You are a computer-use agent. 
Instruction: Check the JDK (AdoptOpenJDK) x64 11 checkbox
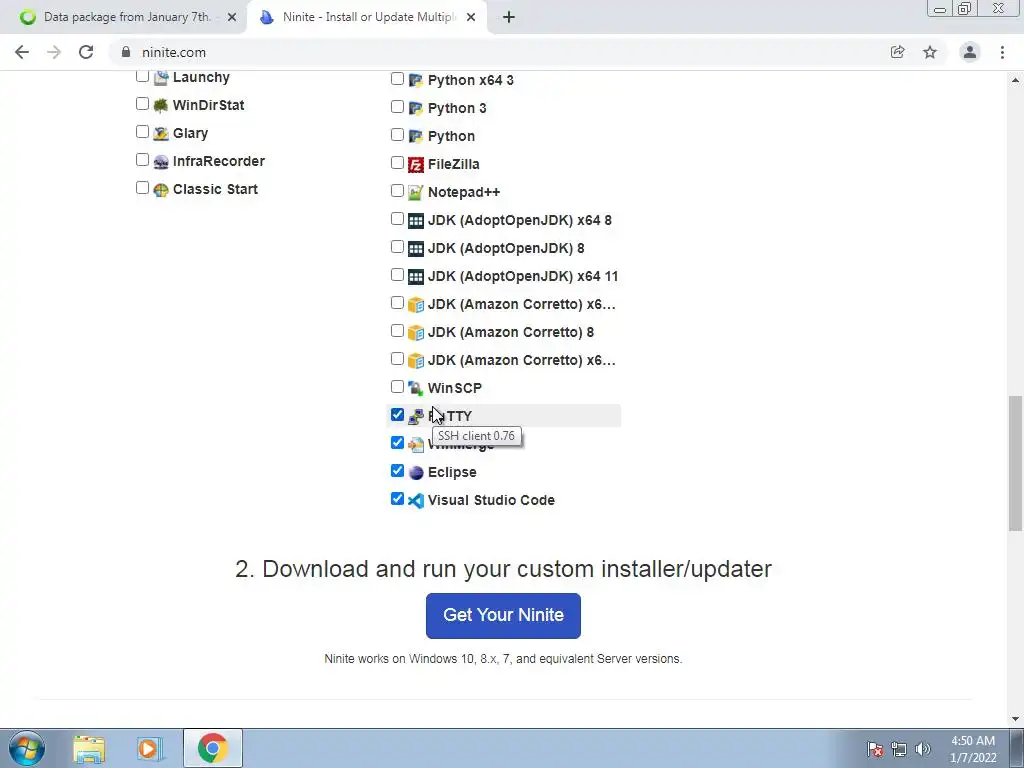pos(397,274)
